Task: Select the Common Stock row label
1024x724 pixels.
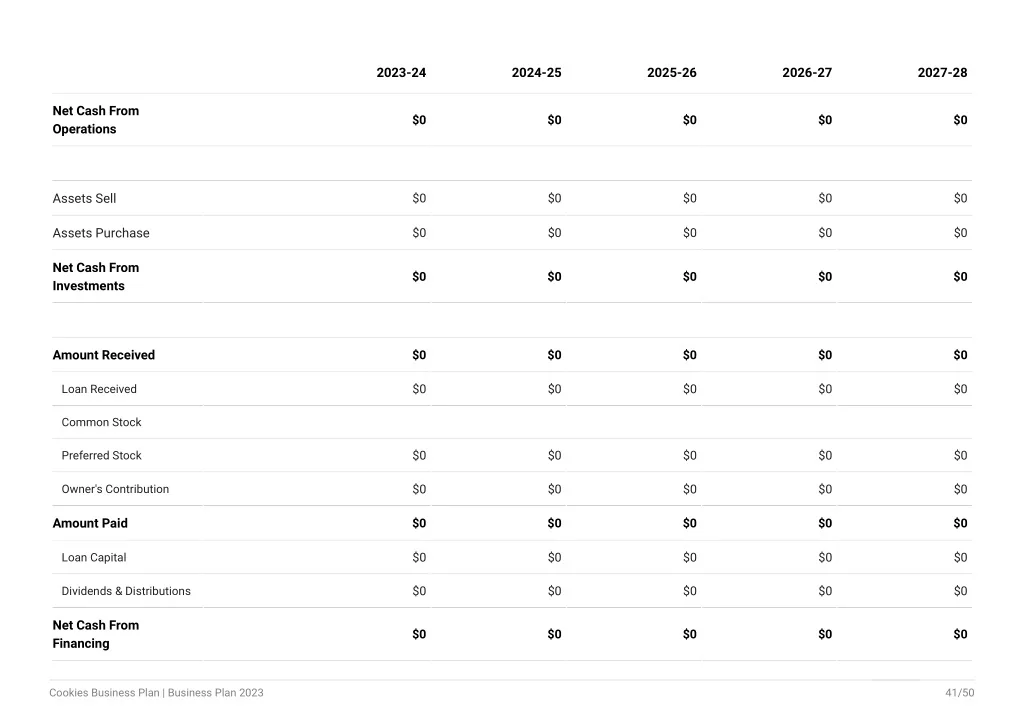Action: [101, 422]
